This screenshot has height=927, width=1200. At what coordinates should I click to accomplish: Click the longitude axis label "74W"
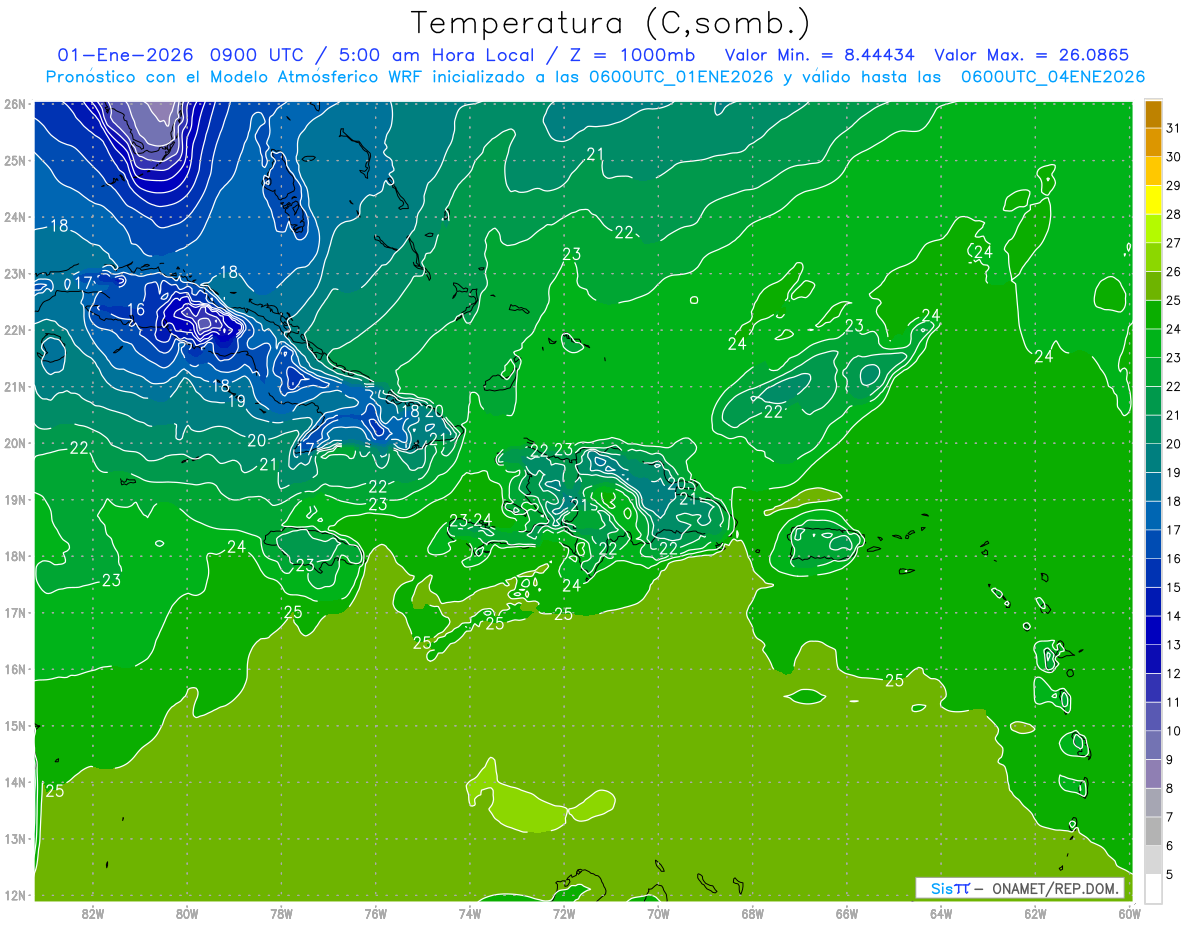(470, 913)
